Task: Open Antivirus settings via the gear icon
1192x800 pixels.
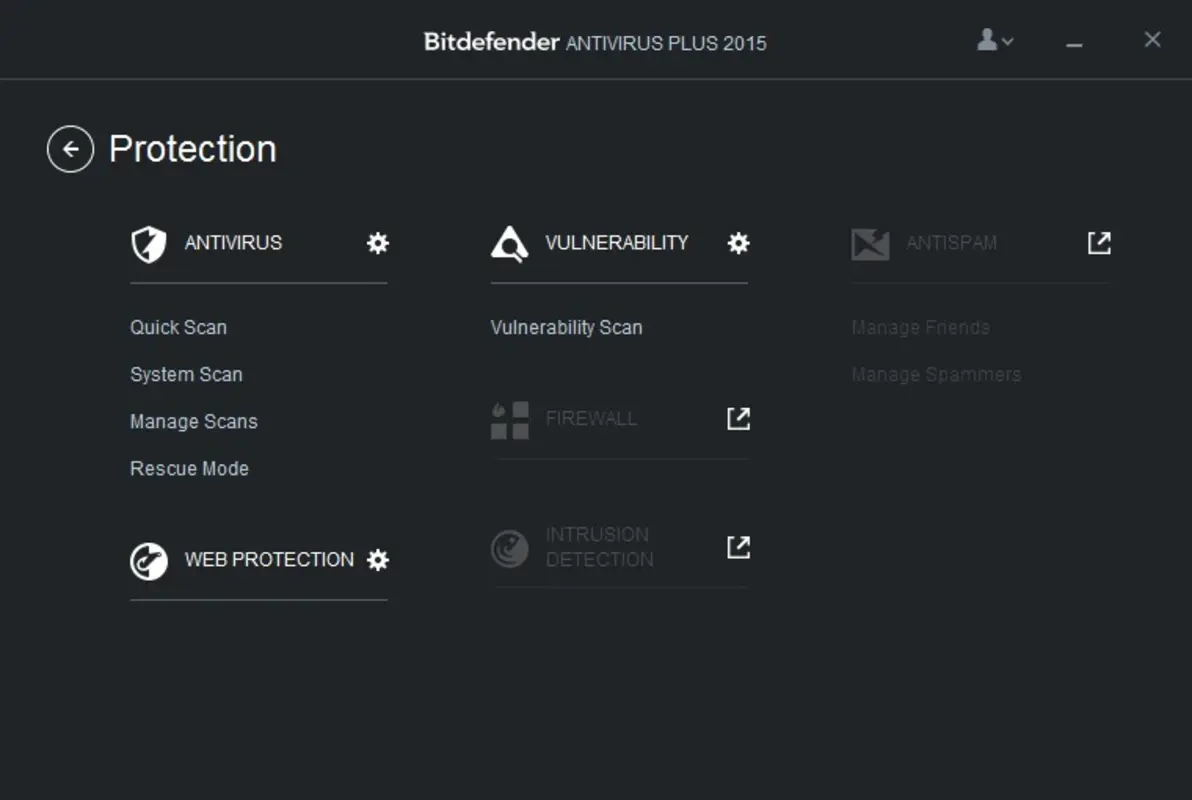Action: click(x=377, y=243)
